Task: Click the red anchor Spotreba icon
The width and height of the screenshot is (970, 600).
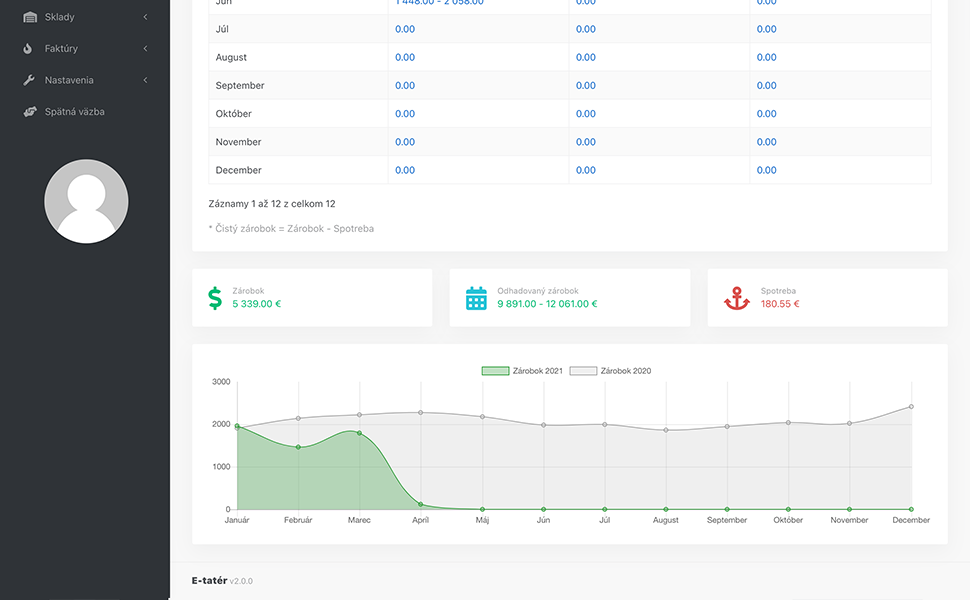Action: (x=737, y=298)
